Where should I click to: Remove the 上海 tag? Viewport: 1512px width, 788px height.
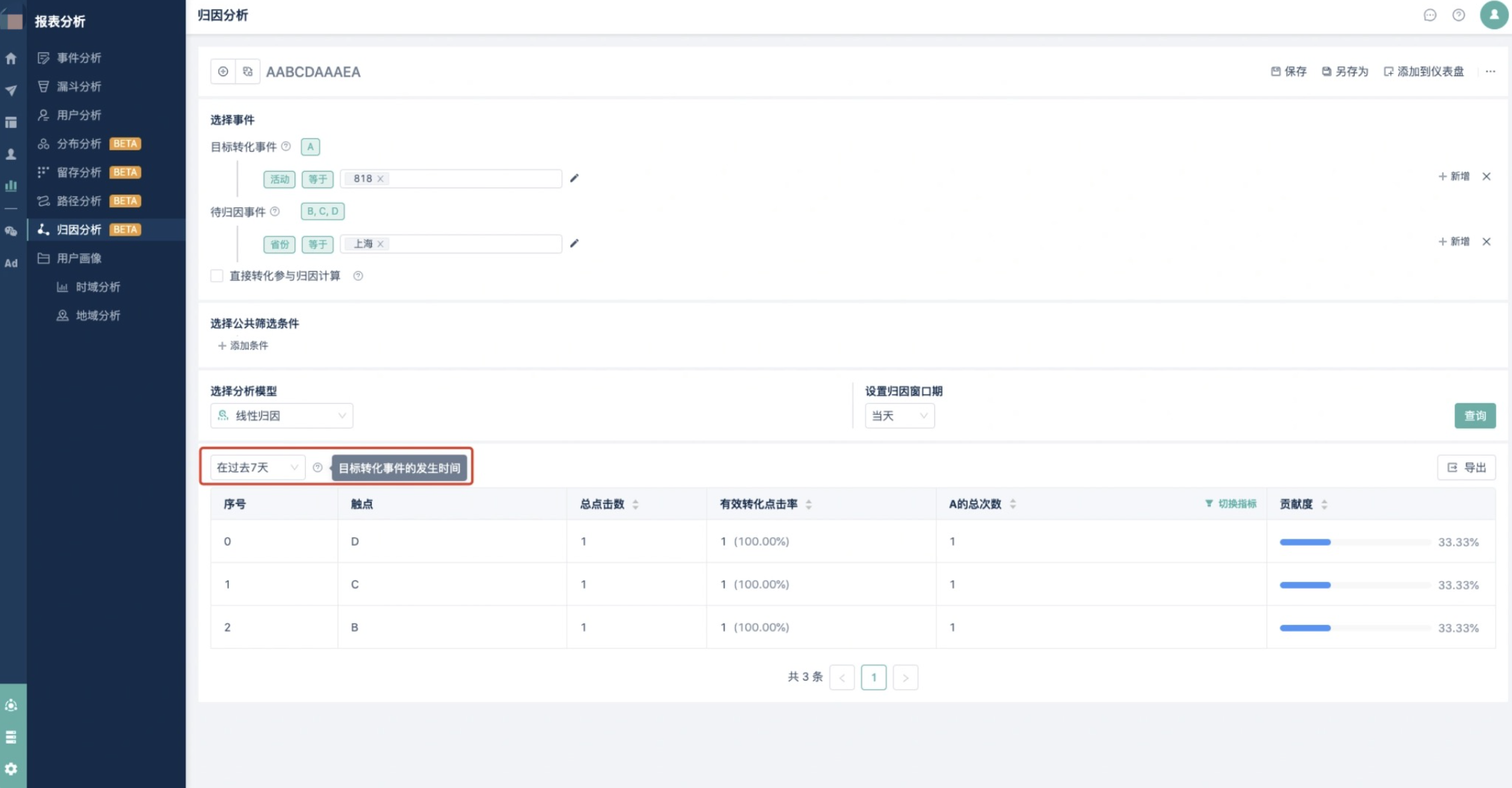[x=380, y=243]
